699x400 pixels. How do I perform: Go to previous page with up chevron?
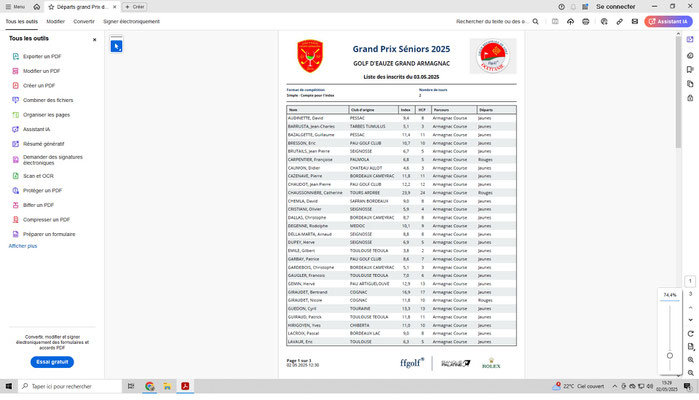coord(691,308)
